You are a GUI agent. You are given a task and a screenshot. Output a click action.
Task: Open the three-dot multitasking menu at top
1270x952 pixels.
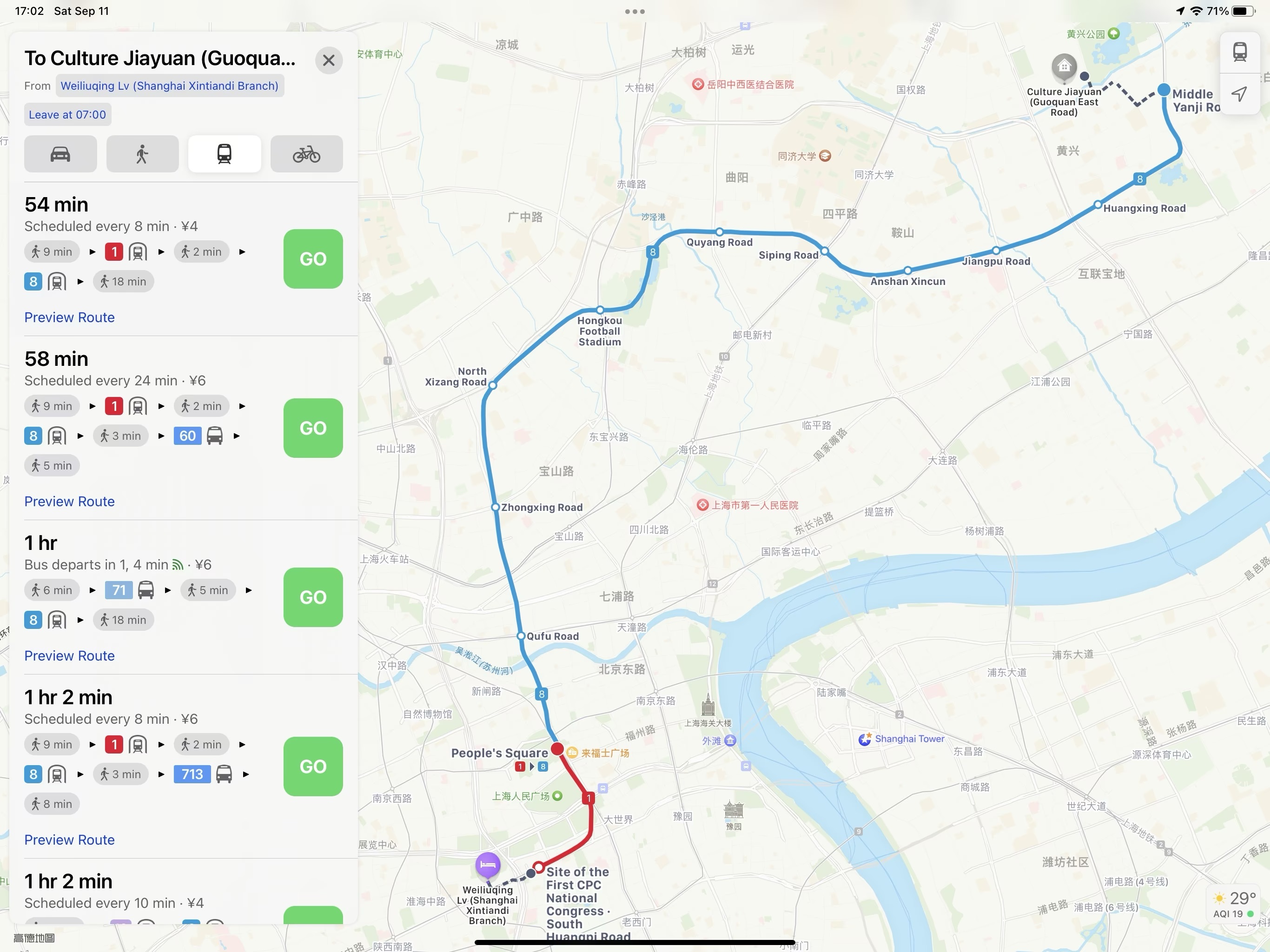[635, 12]
